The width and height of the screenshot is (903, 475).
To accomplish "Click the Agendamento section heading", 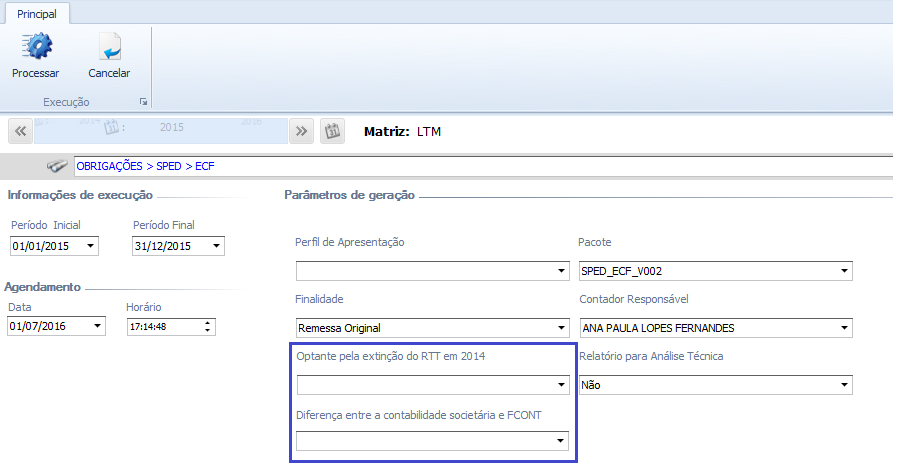I will coord(43,287).
